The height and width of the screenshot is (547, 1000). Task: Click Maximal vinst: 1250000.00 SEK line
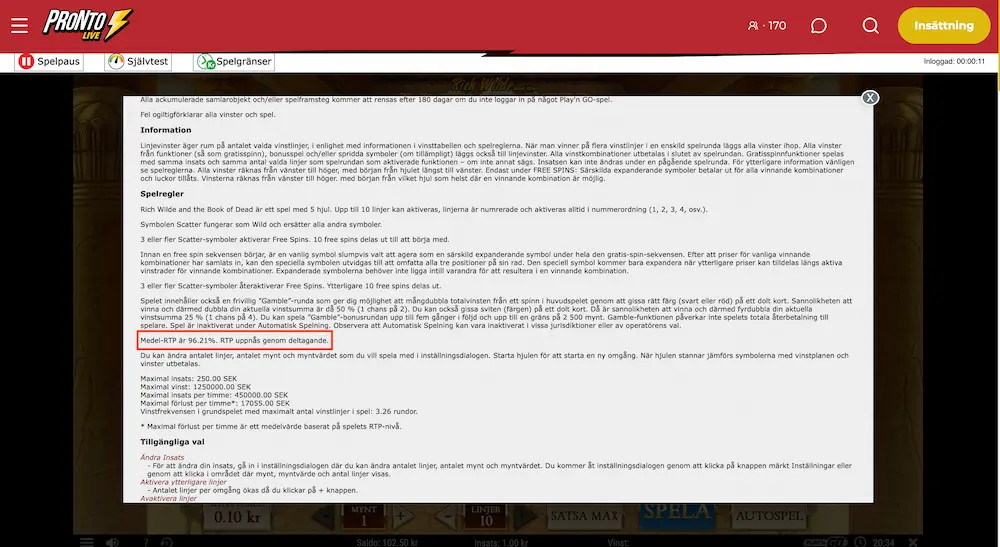(195, 387)
